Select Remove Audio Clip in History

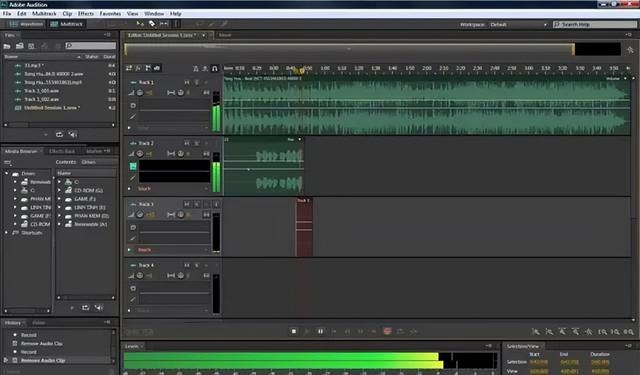[43, 360]
